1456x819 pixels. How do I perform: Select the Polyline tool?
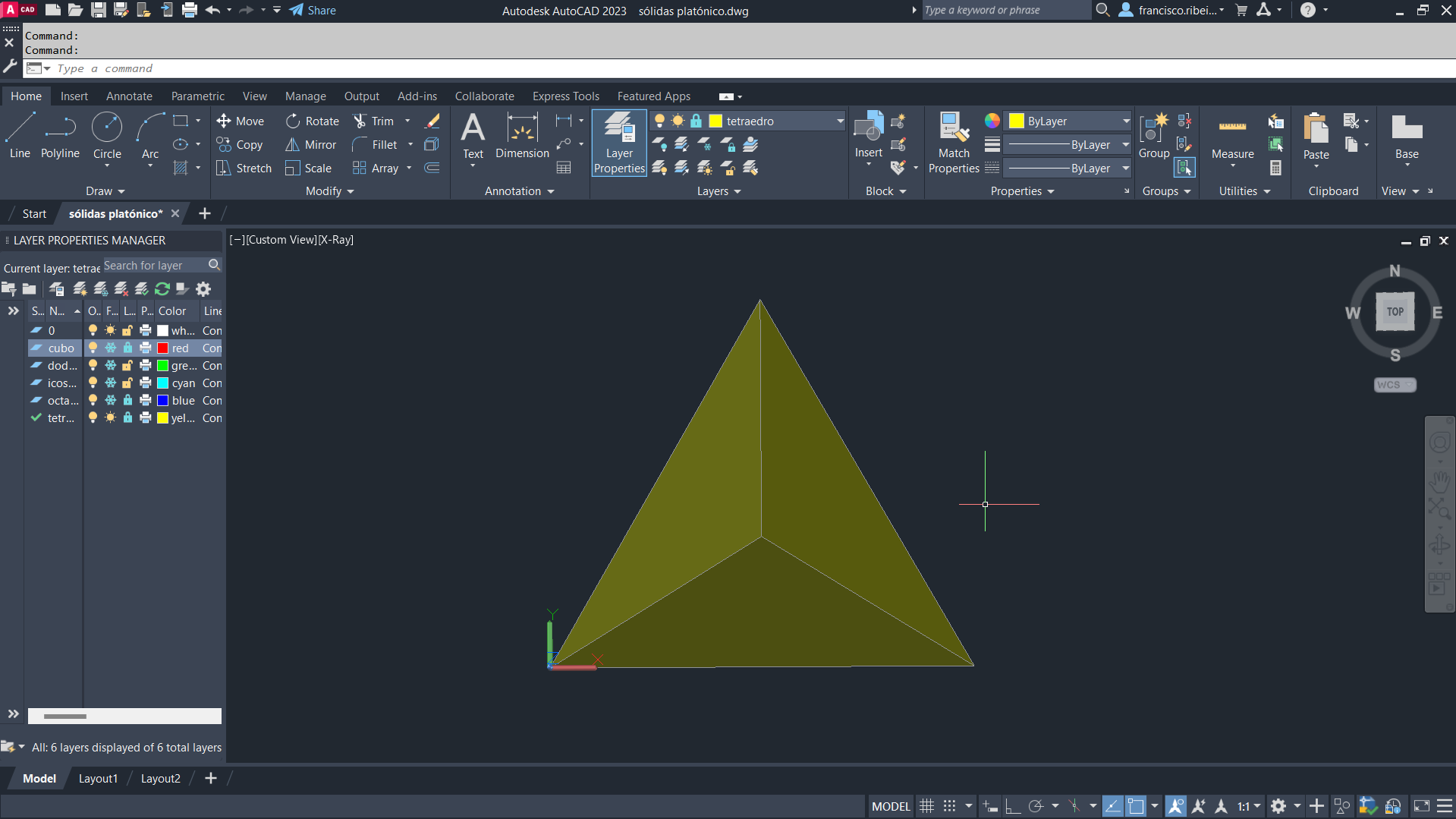coord(60,135)
